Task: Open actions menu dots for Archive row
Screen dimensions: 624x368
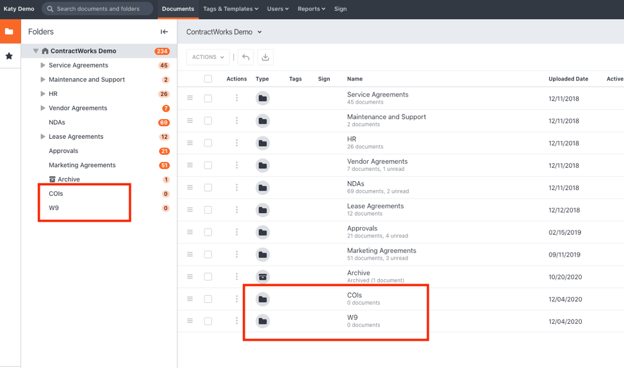Action: [237, 276]
